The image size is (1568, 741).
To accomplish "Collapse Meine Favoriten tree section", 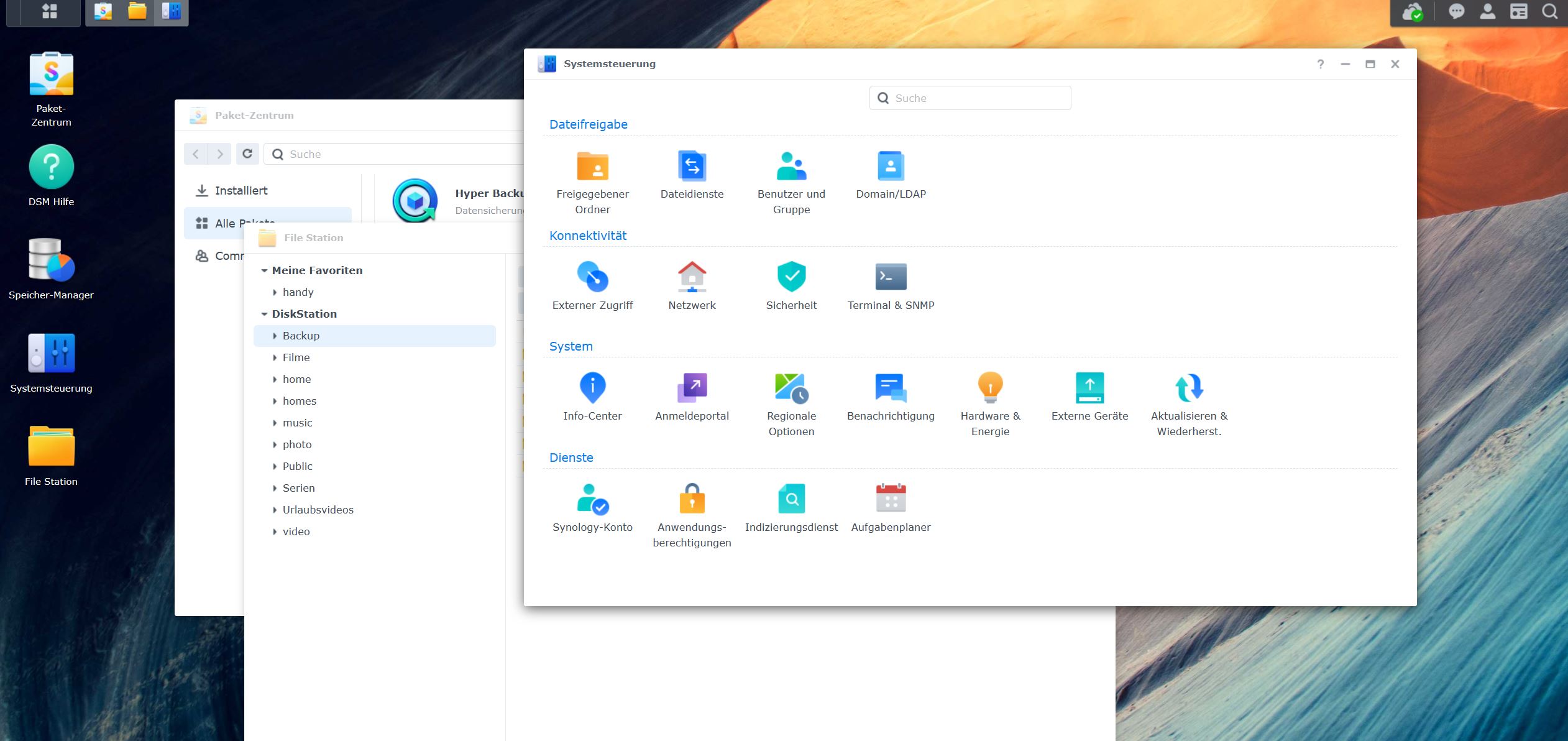I will coord(264,270).
